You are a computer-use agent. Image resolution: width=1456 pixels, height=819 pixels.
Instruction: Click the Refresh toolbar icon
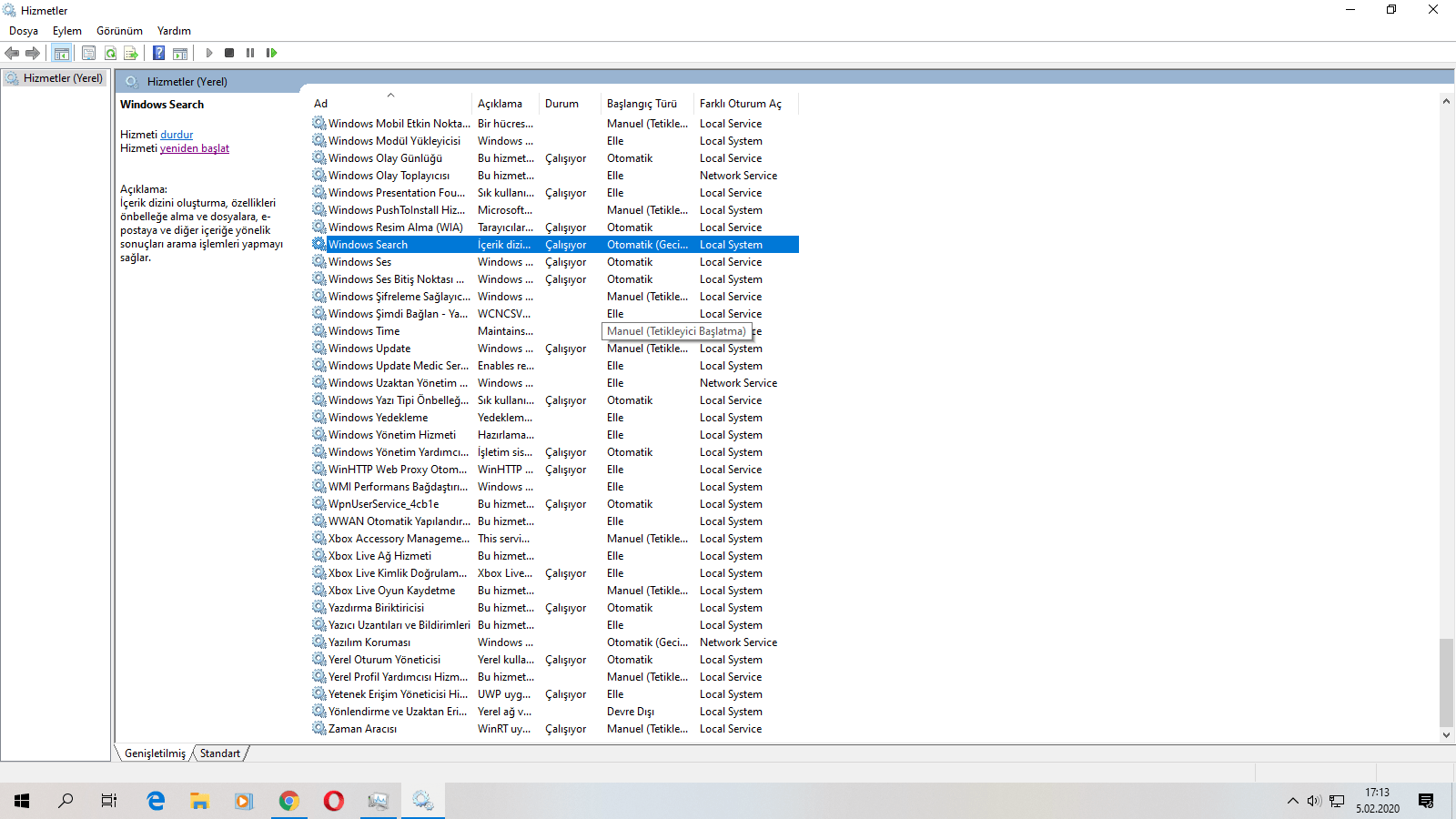(x=110, y=53)
